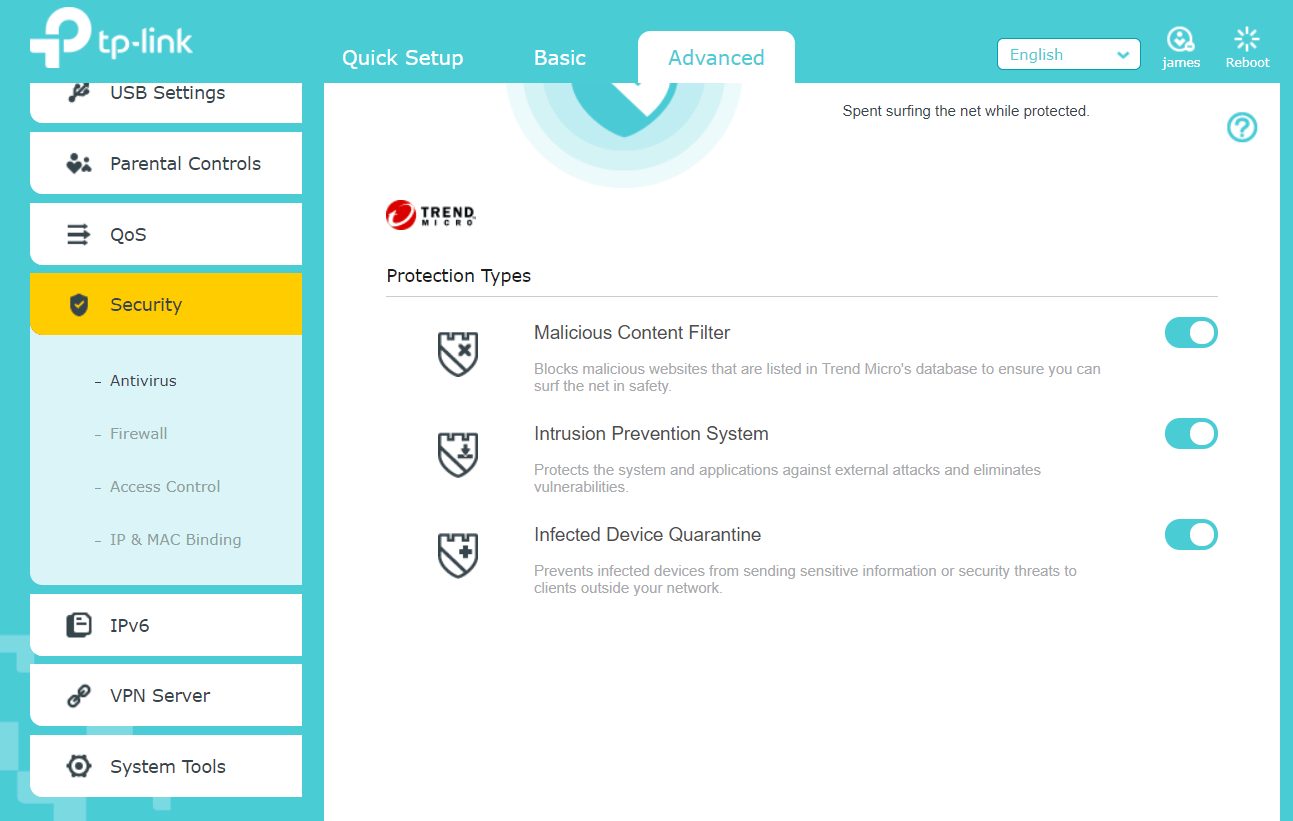Go to IP & MAC Binding
Screen dimensions: 1293x821
click(175, 540)
